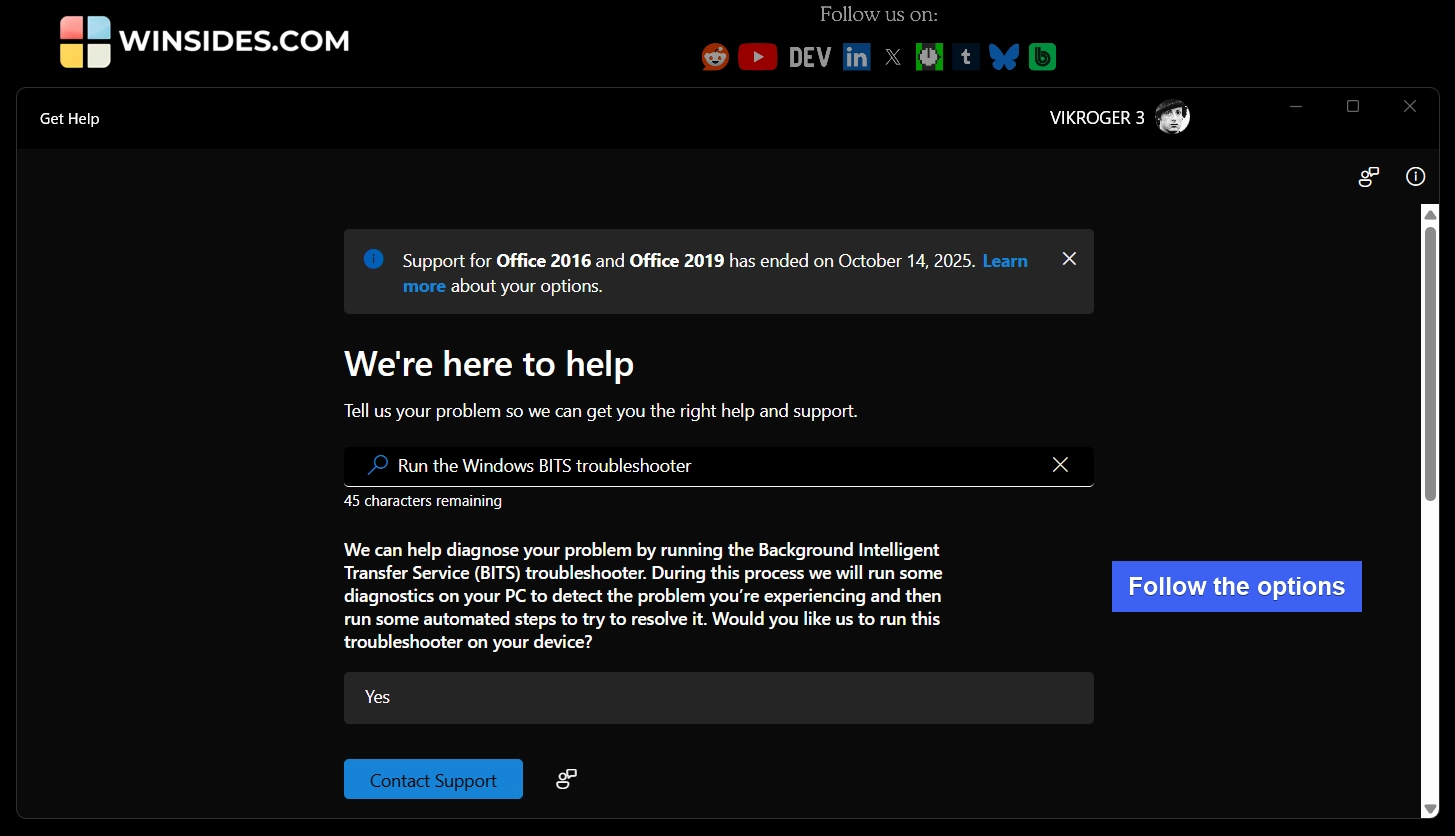The image size is (1455, 836).
Task: Open the feedback icon beside Contact Support
Action: coord(566,779)
